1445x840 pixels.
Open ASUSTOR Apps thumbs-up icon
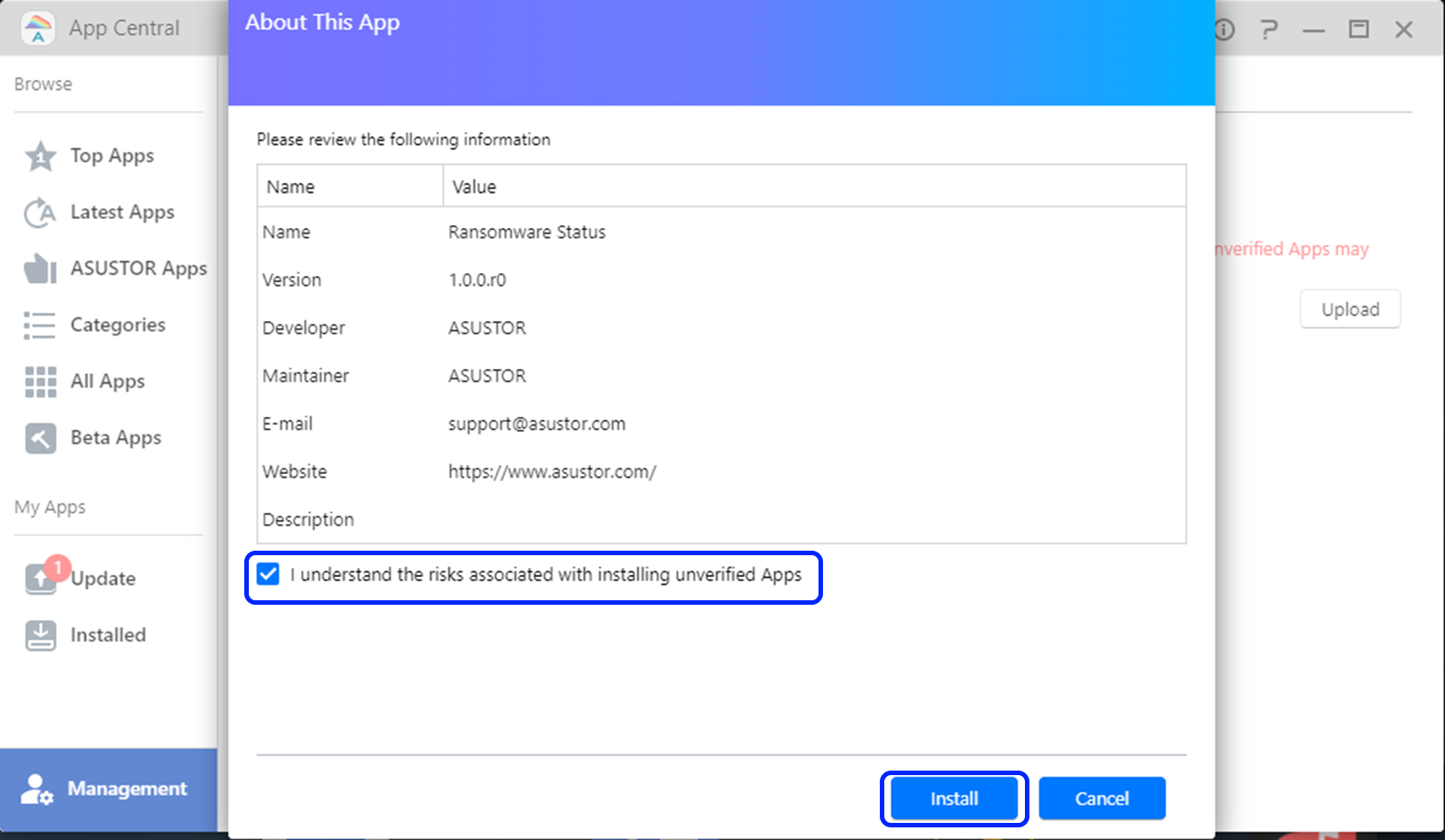[41, 269]
